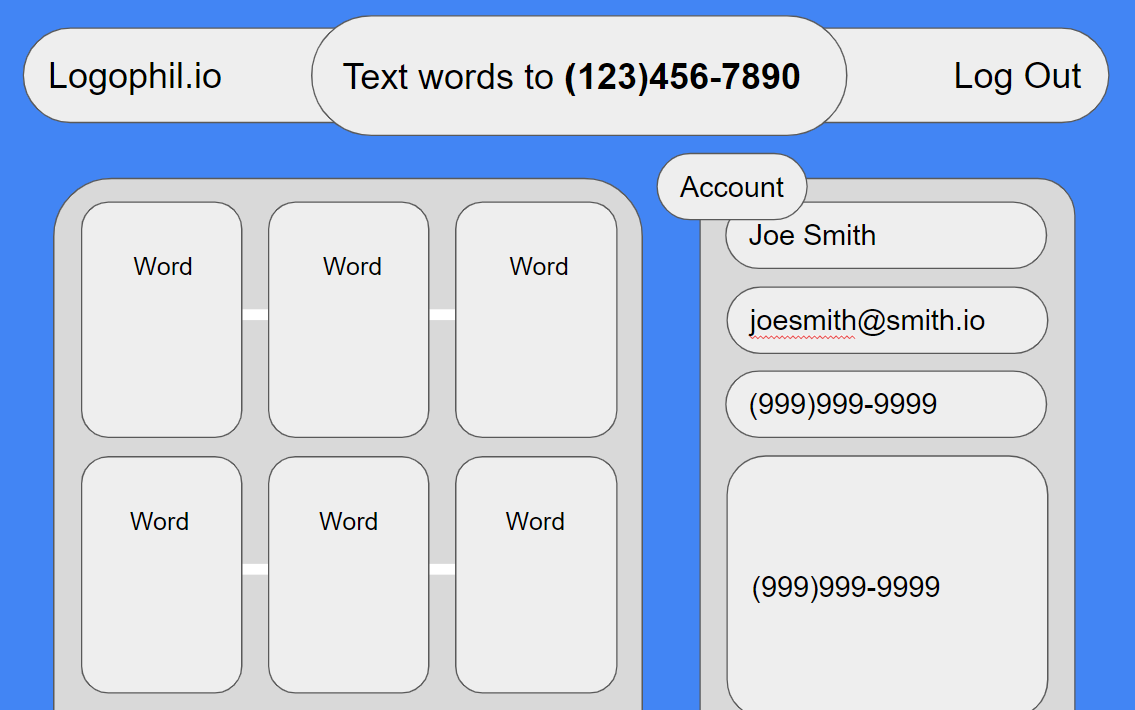Click the Joe Smith name field
The height and width of the screenshot is (710, 1135).
885,236
